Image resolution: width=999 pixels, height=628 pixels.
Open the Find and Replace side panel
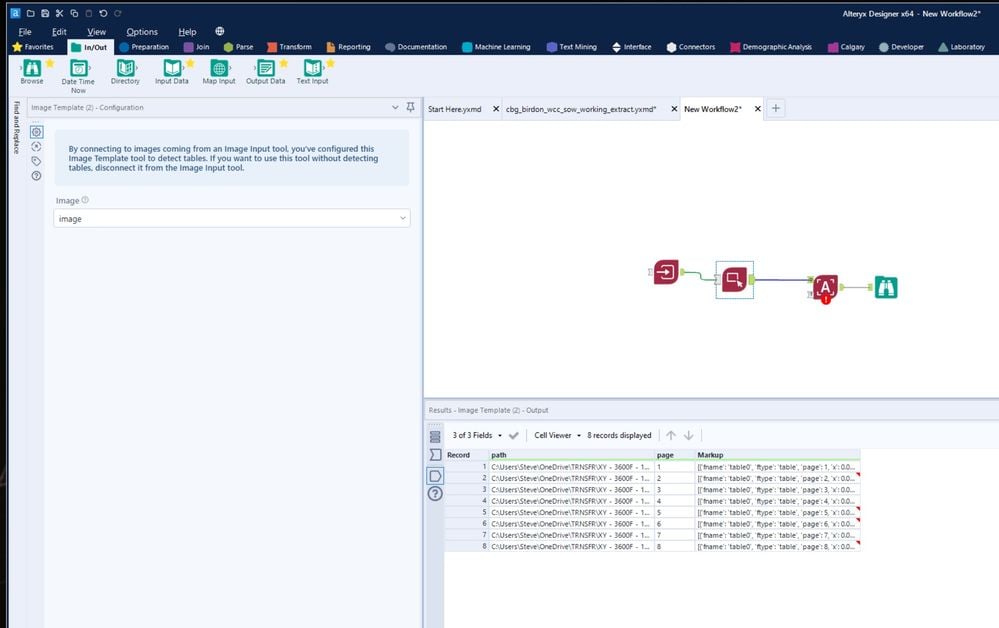click(17, 127)
